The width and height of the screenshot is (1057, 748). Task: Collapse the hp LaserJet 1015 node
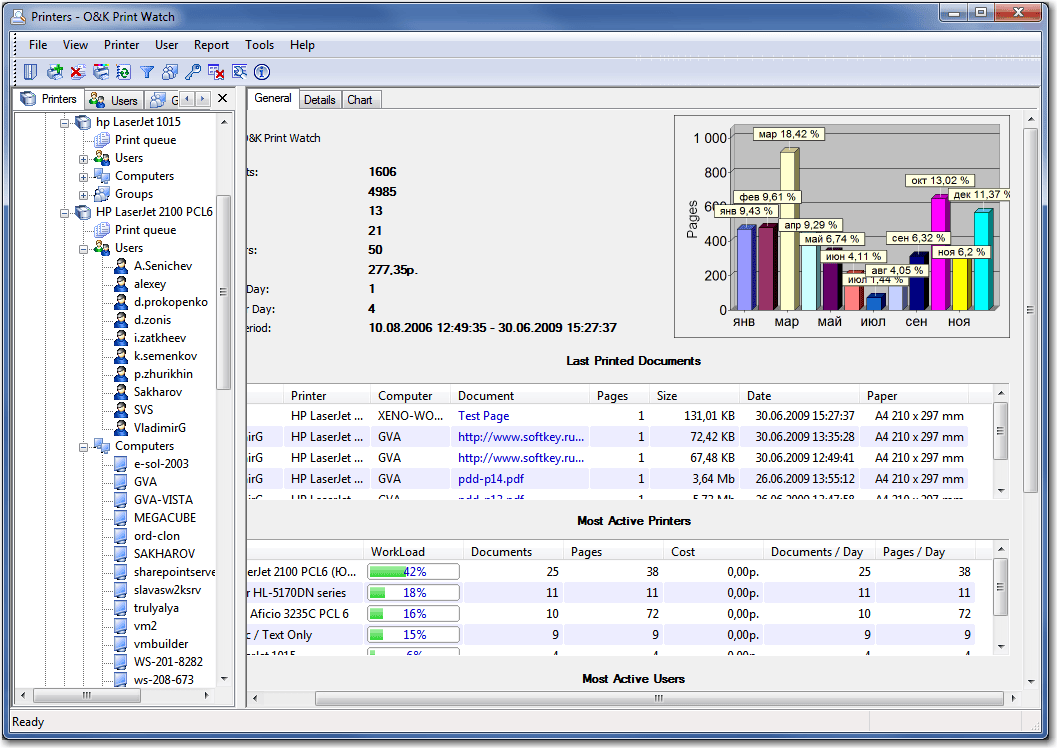click(66, 122)
